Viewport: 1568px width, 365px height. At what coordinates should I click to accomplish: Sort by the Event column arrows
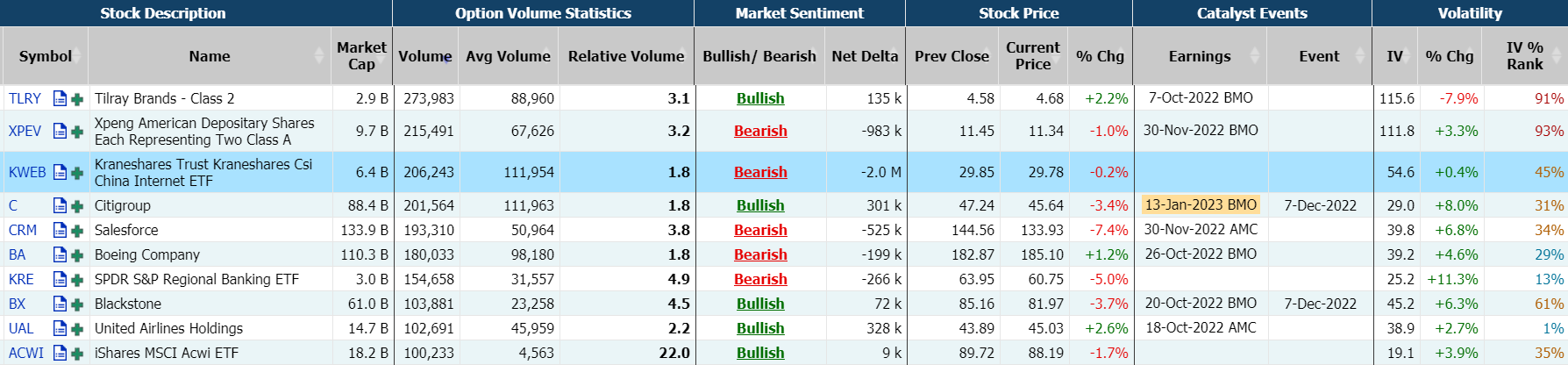tap(1360, 56)
